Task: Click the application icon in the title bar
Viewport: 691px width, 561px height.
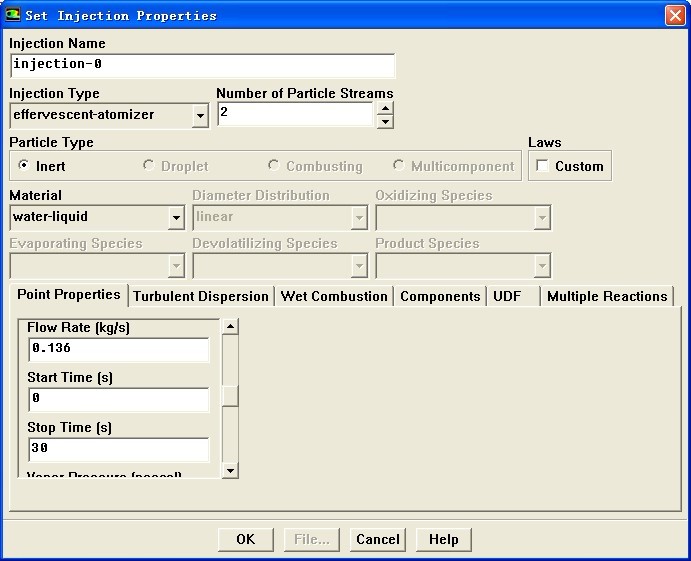Action: click(x=14, y=15)
